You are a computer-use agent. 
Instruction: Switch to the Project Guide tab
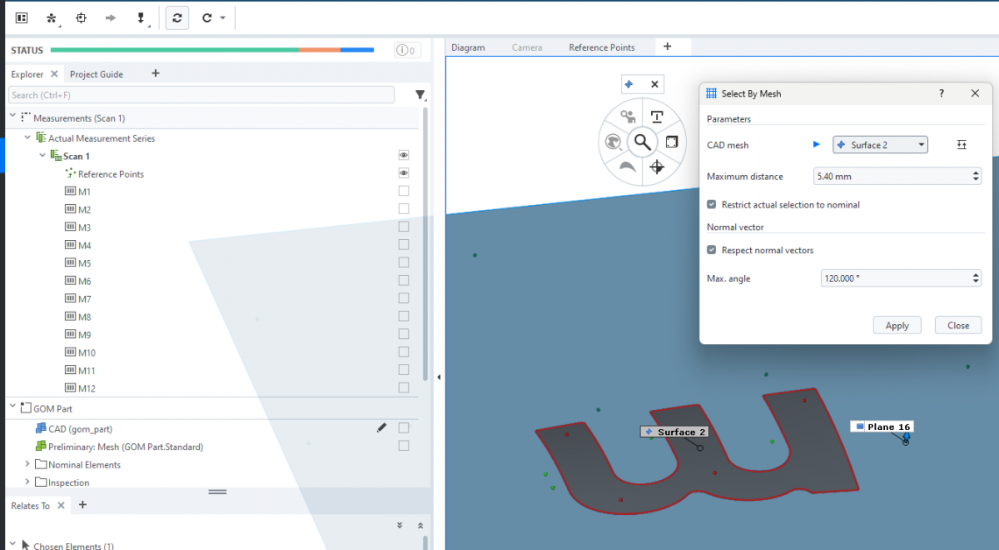(96, 74)
